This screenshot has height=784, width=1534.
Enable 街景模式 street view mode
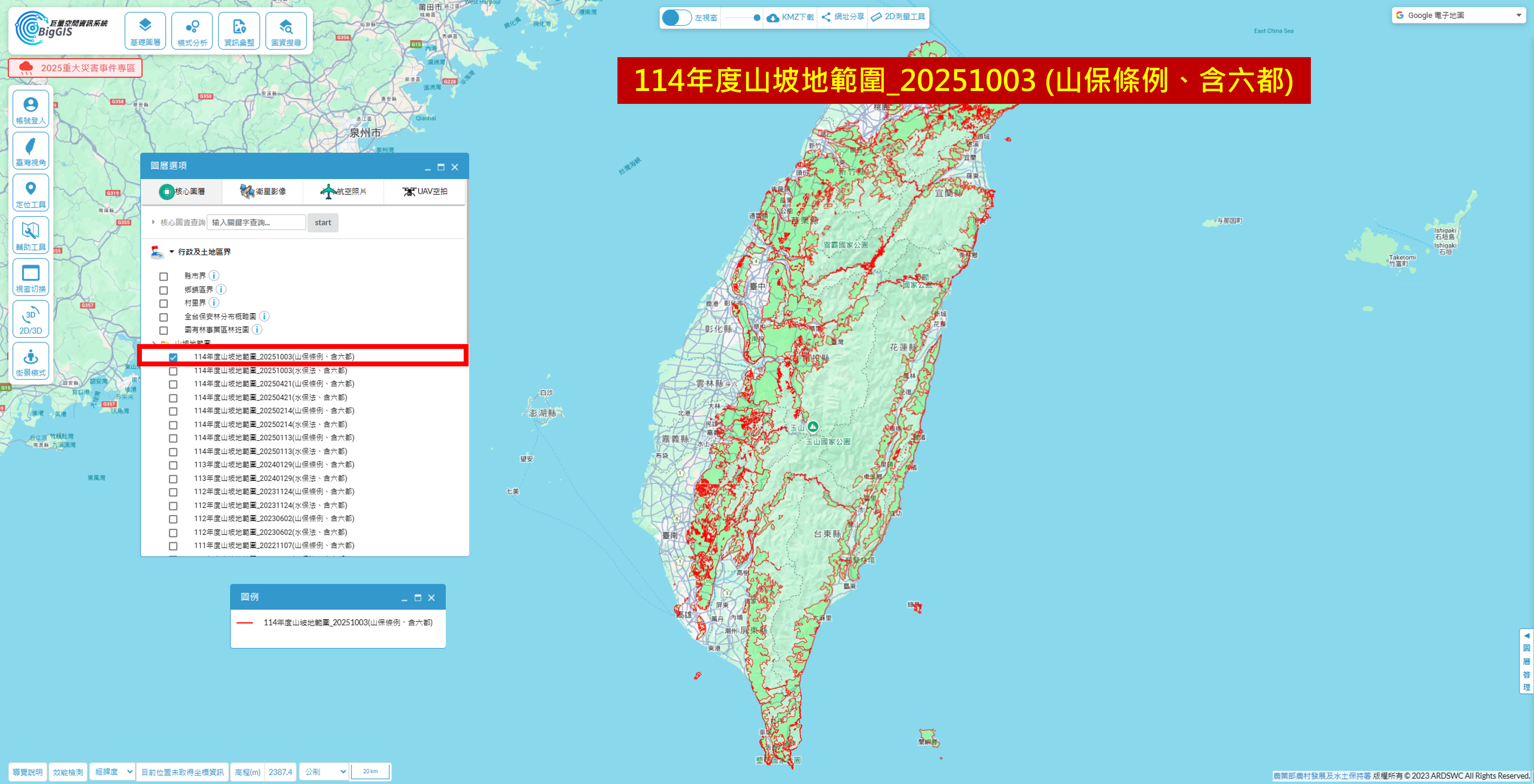click(30, 362)
